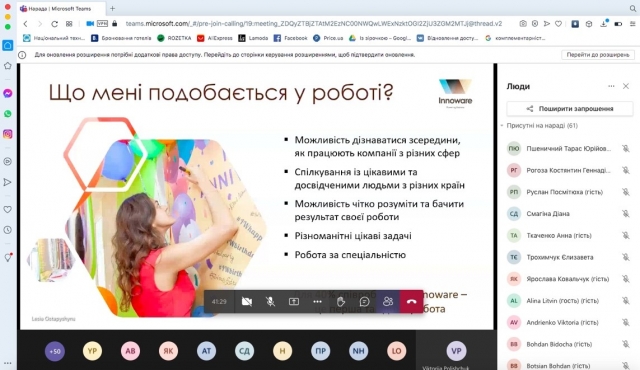
Task: Toggle the participants panel icon
Action: (x=388, y=301)
